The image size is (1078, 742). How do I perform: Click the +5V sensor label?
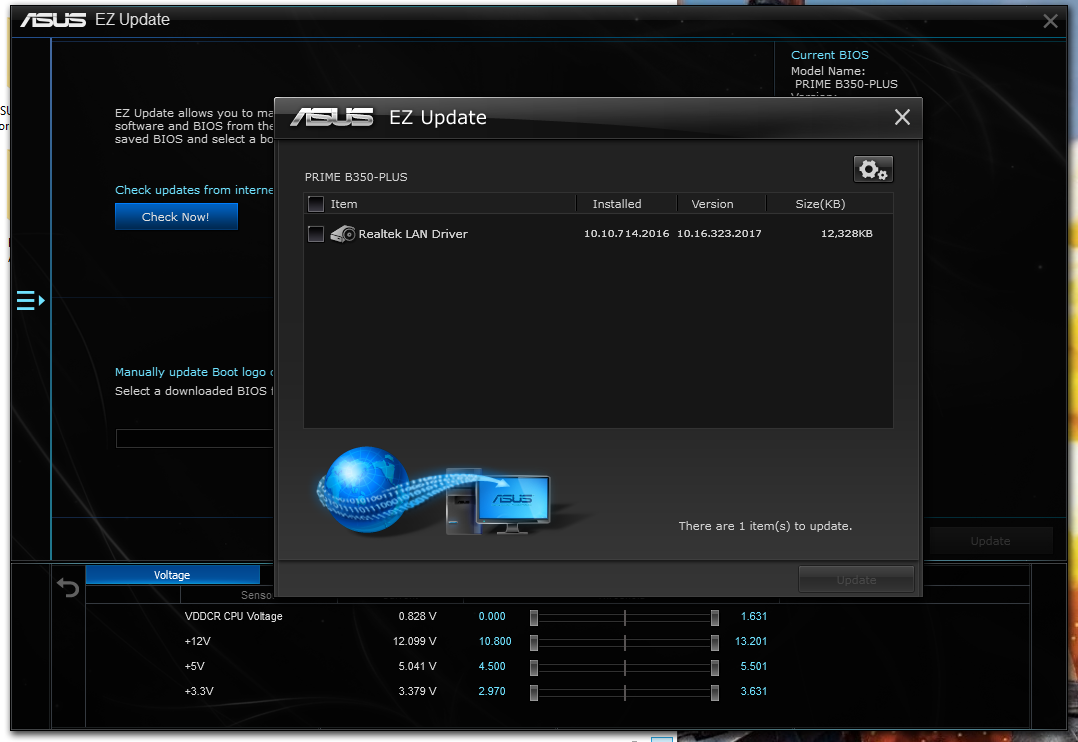point(195,666)
